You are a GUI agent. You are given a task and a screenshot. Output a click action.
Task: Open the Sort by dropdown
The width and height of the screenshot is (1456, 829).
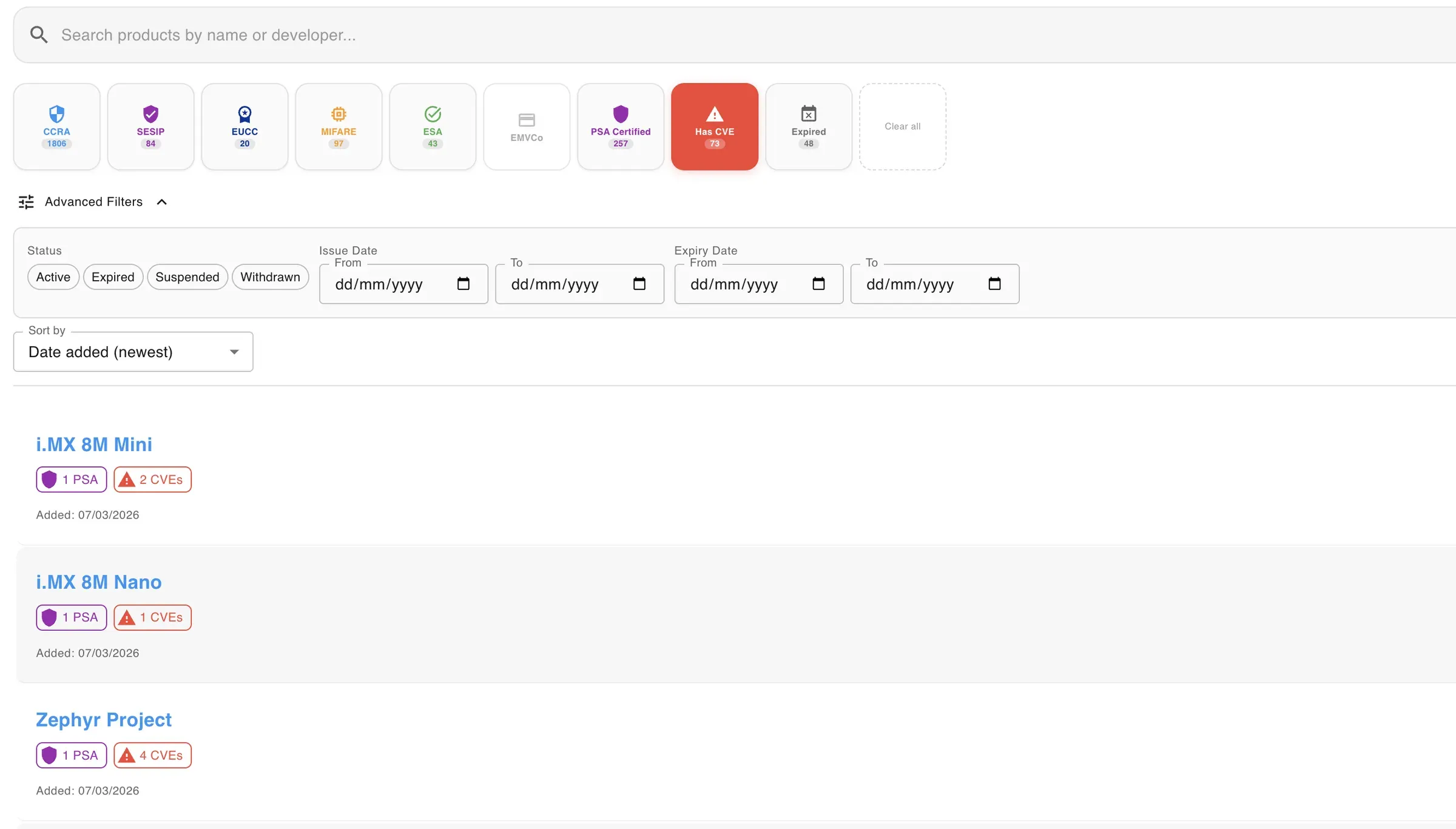click(x=133, y=352)
